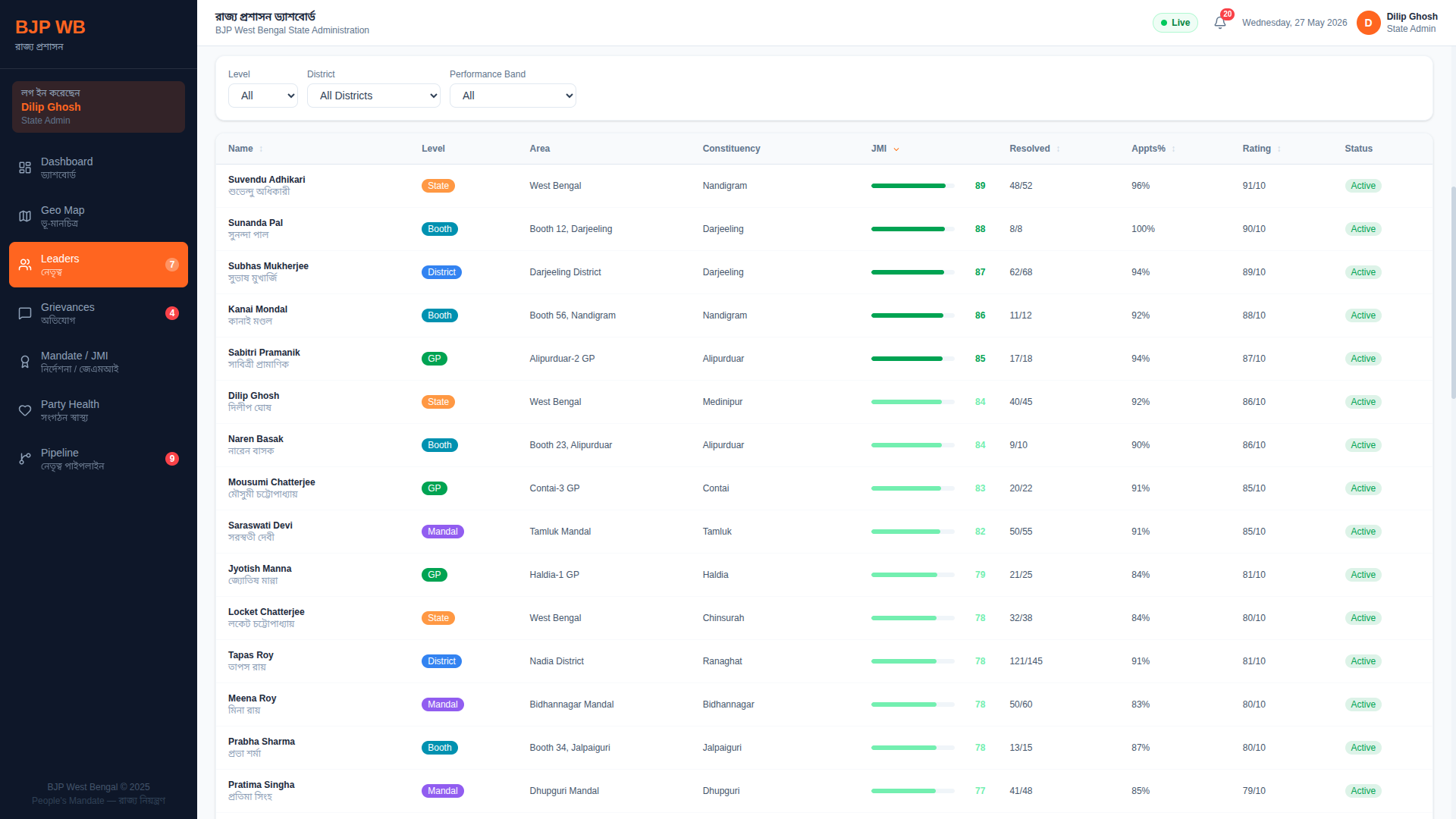This screenshot has width=1456, height=819.
Task: Expand the All Districts dropdown
Action: pyautogui.click(x=374, y=96)
